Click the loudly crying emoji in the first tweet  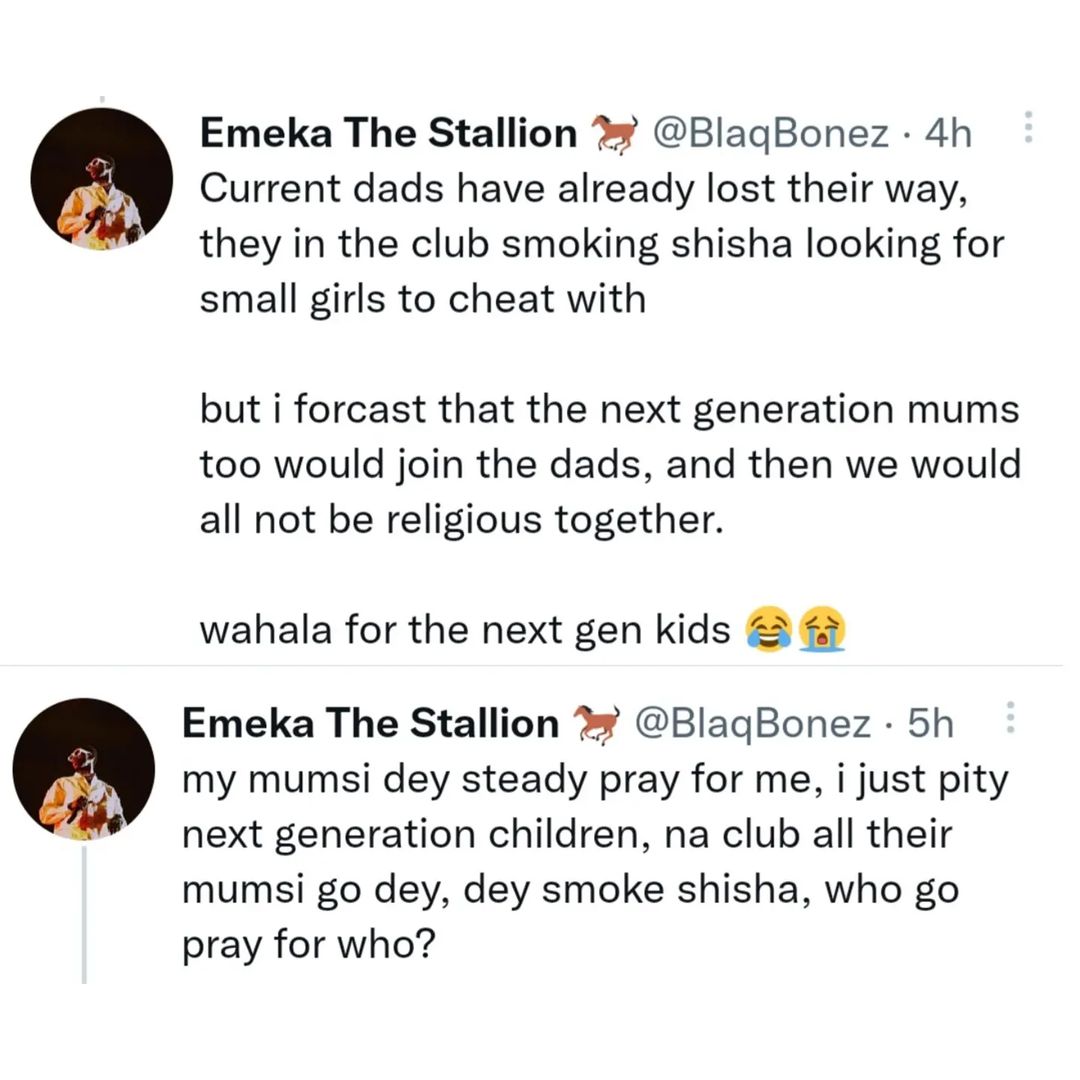click(822, 629)
